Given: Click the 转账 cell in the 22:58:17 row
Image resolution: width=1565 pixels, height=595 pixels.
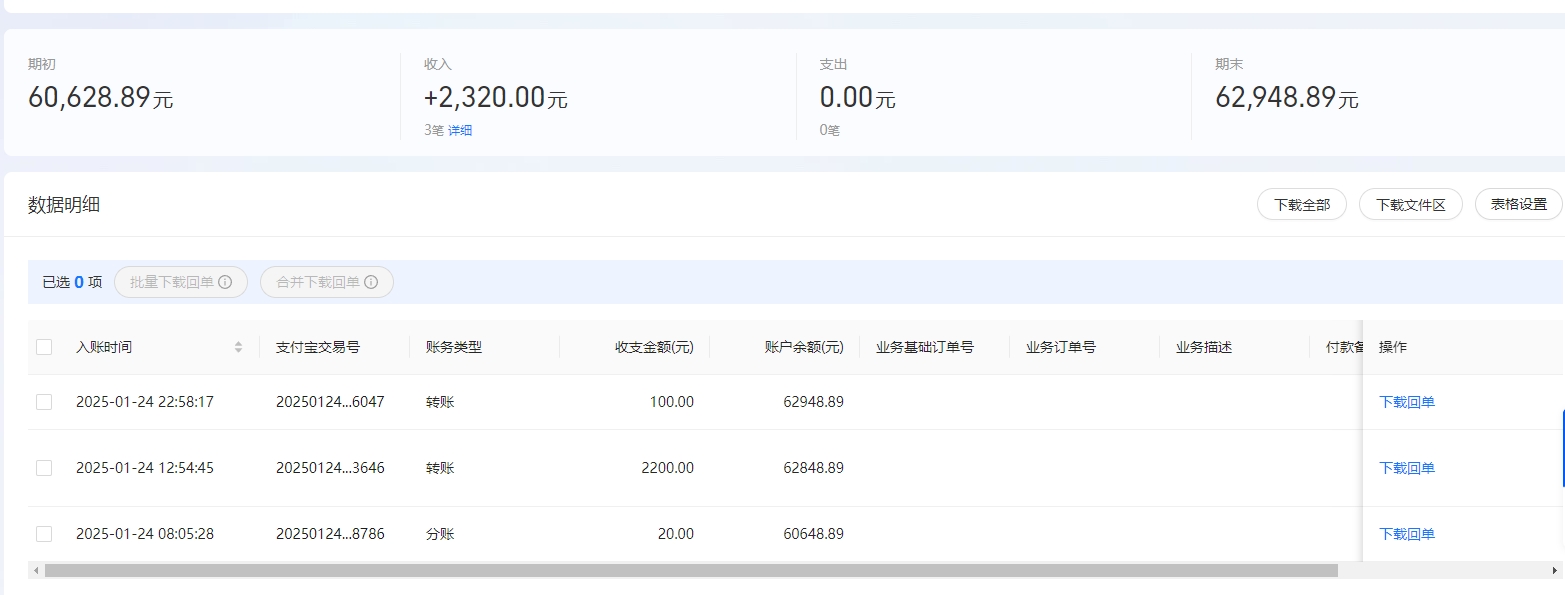Looking at the screenshot, I should point(440,402).
